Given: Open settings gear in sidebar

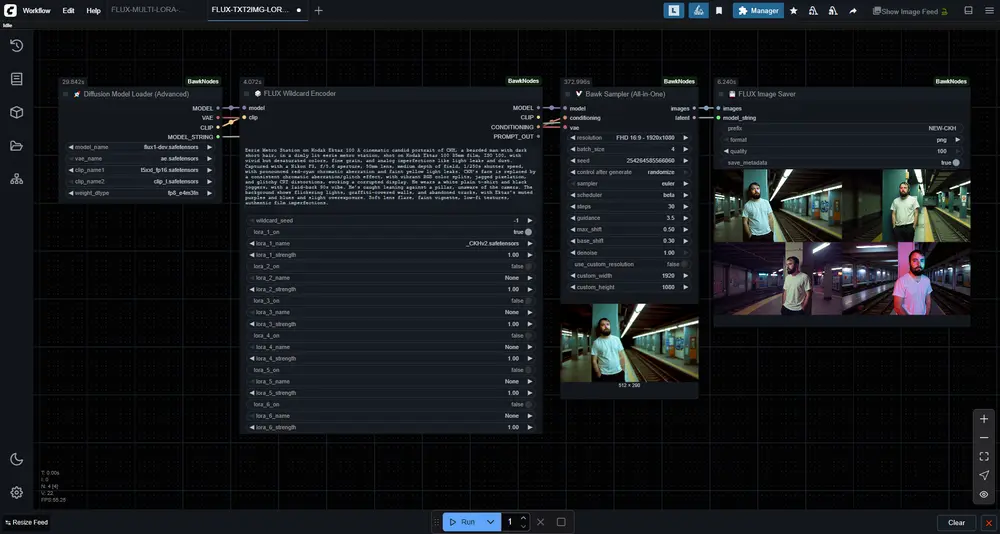Looking at the screenshot, I should coord(16,492).
